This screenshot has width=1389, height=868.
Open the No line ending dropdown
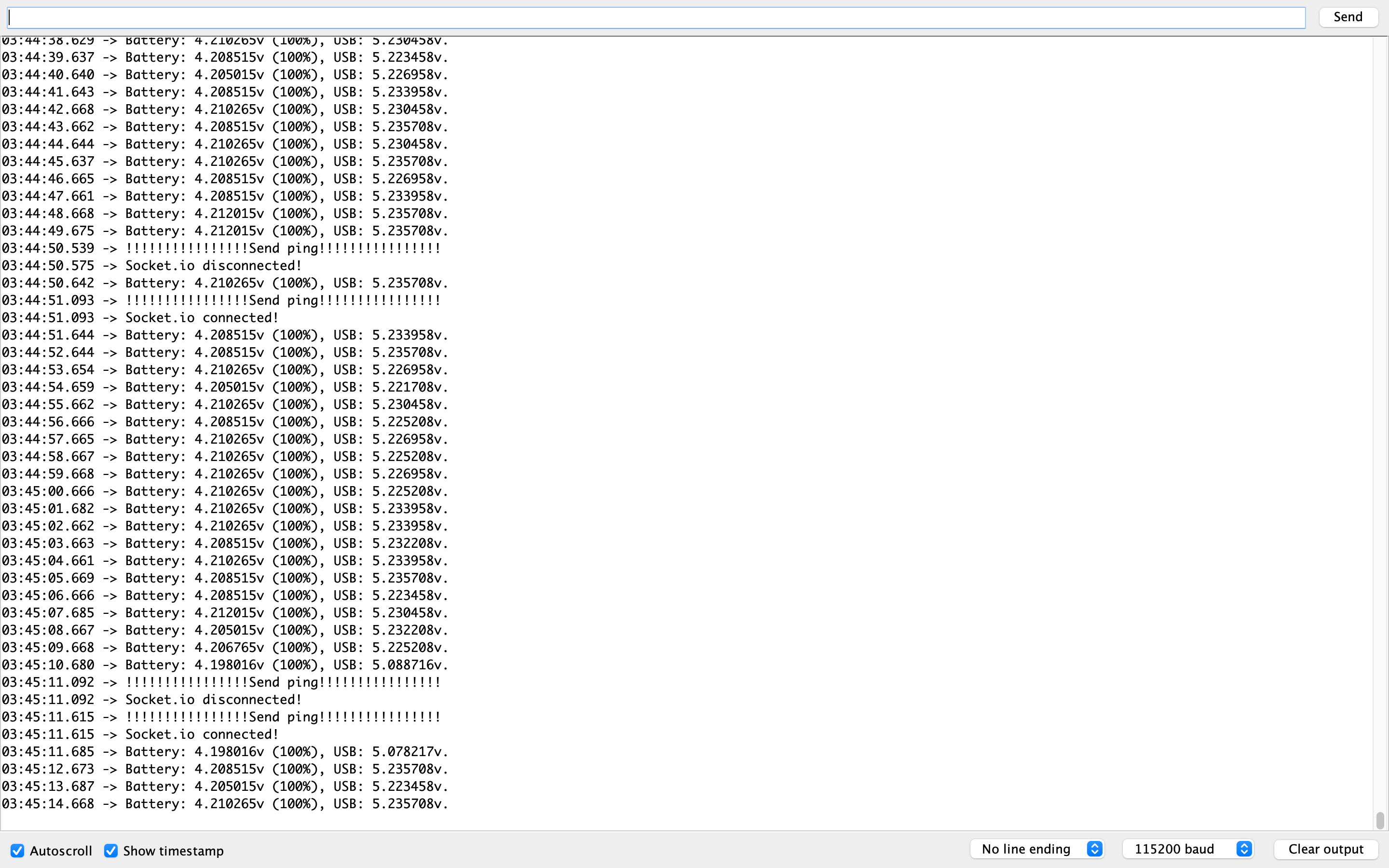(1026, 849)
